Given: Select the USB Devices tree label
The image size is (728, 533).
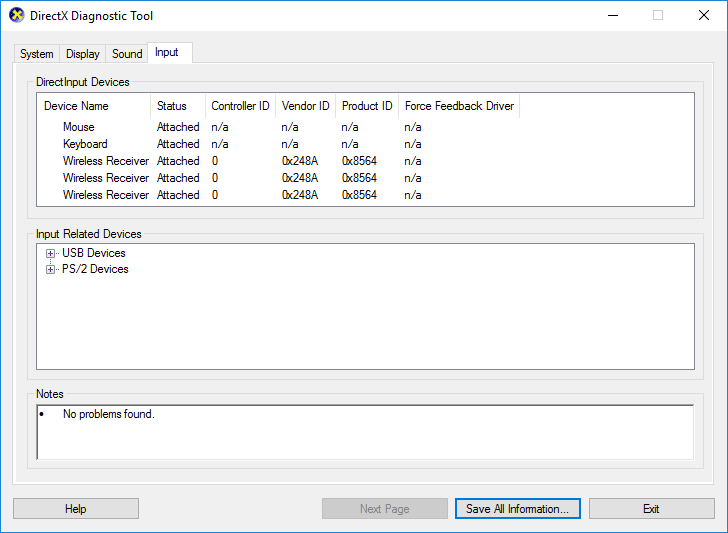Looking at the screenshot, I should (x=94, y=253).
